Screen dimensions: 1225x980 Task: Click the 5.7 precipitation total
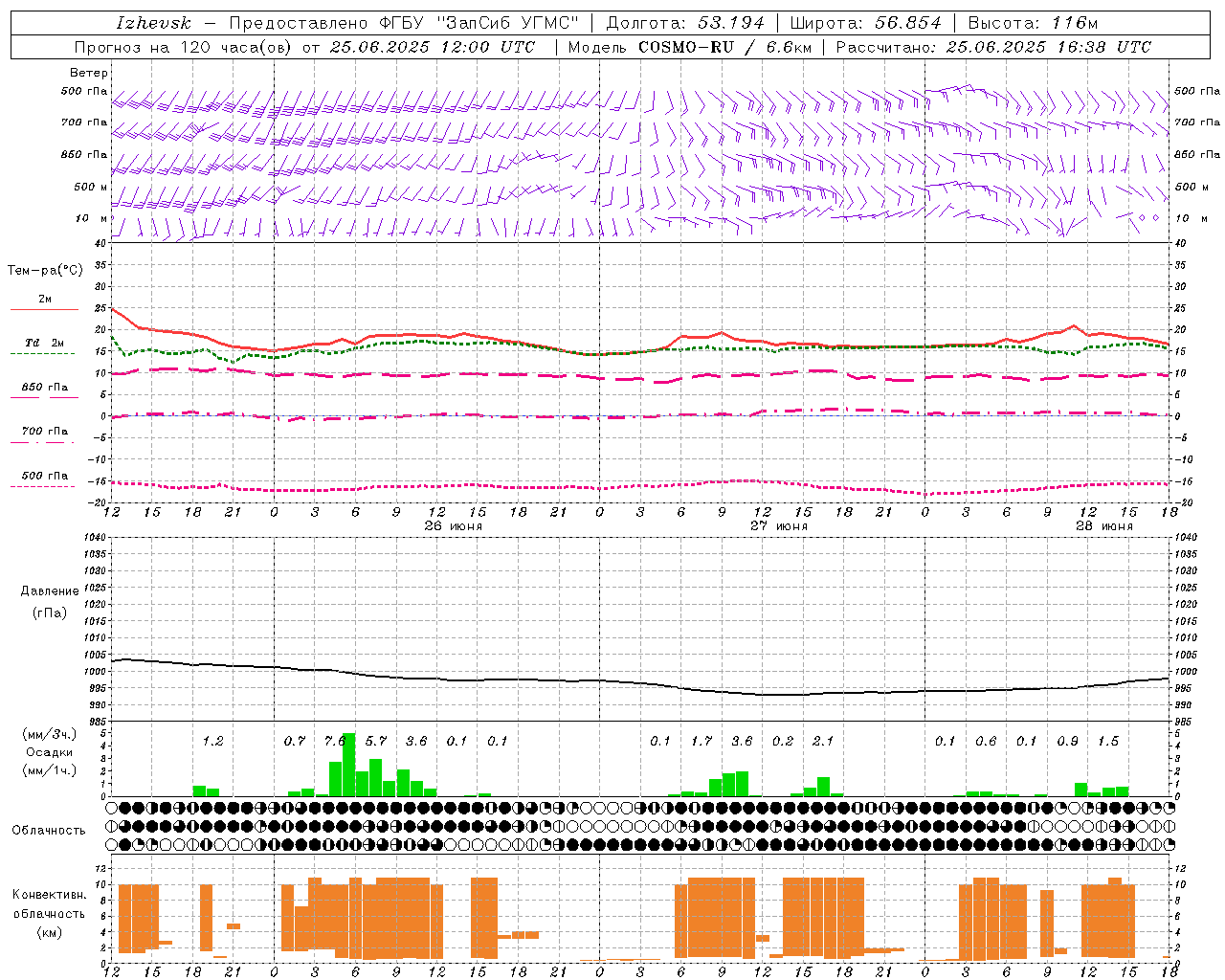(x=376, y=742)
